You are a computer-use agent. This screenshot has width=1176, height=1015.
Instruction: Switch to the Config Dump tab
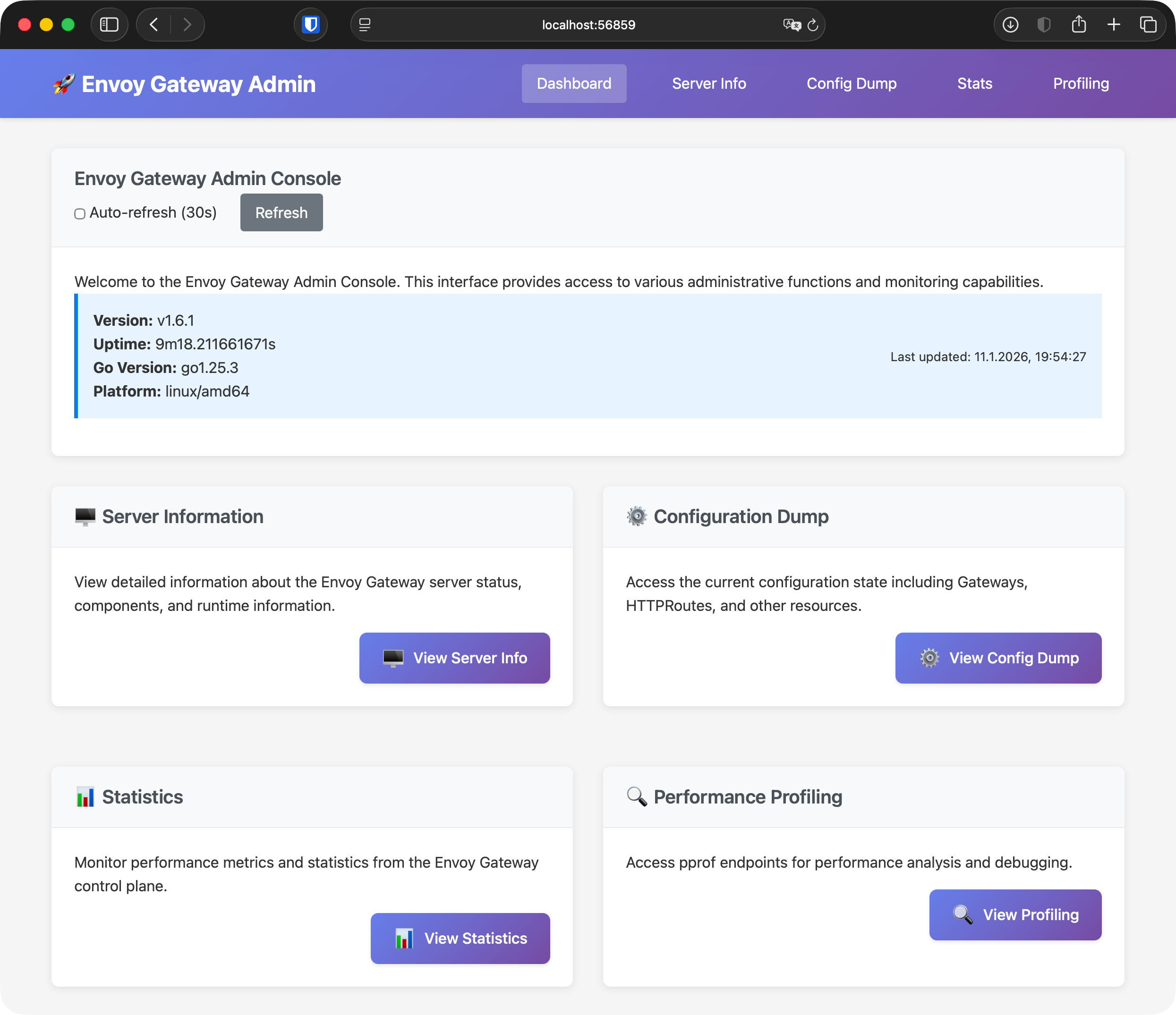(852, 84)
